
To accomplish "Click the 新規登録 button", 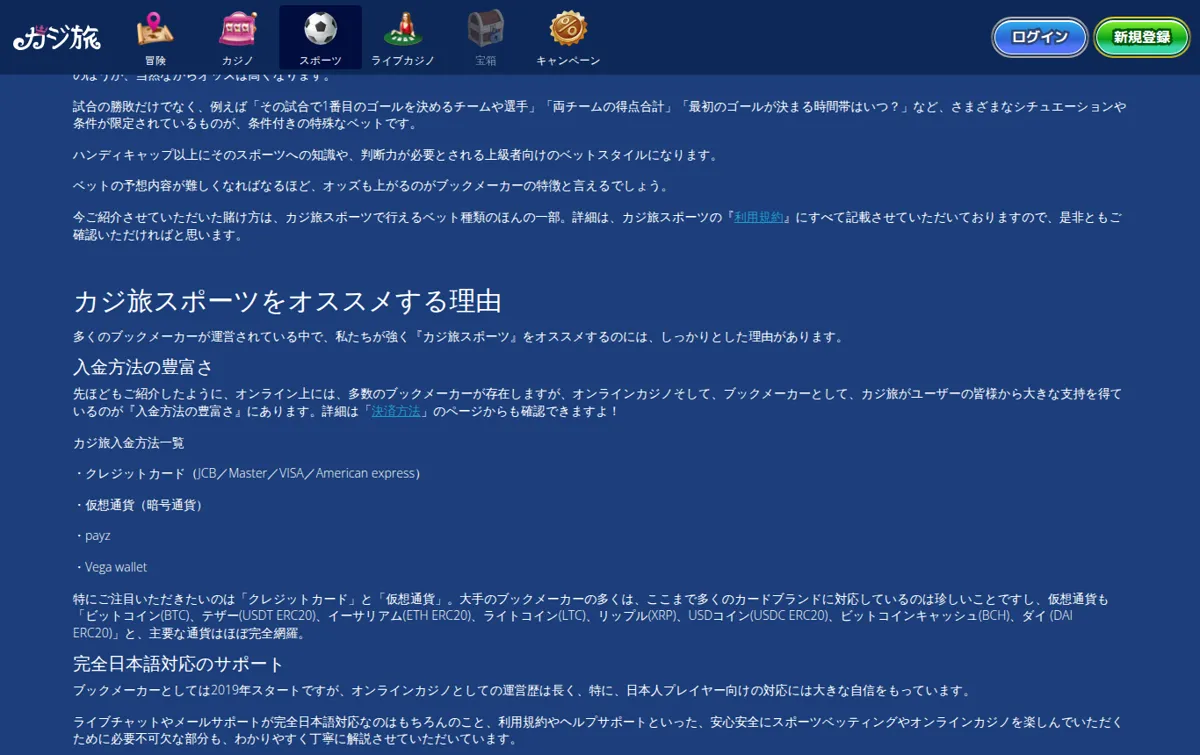I will coord(1142,37).
